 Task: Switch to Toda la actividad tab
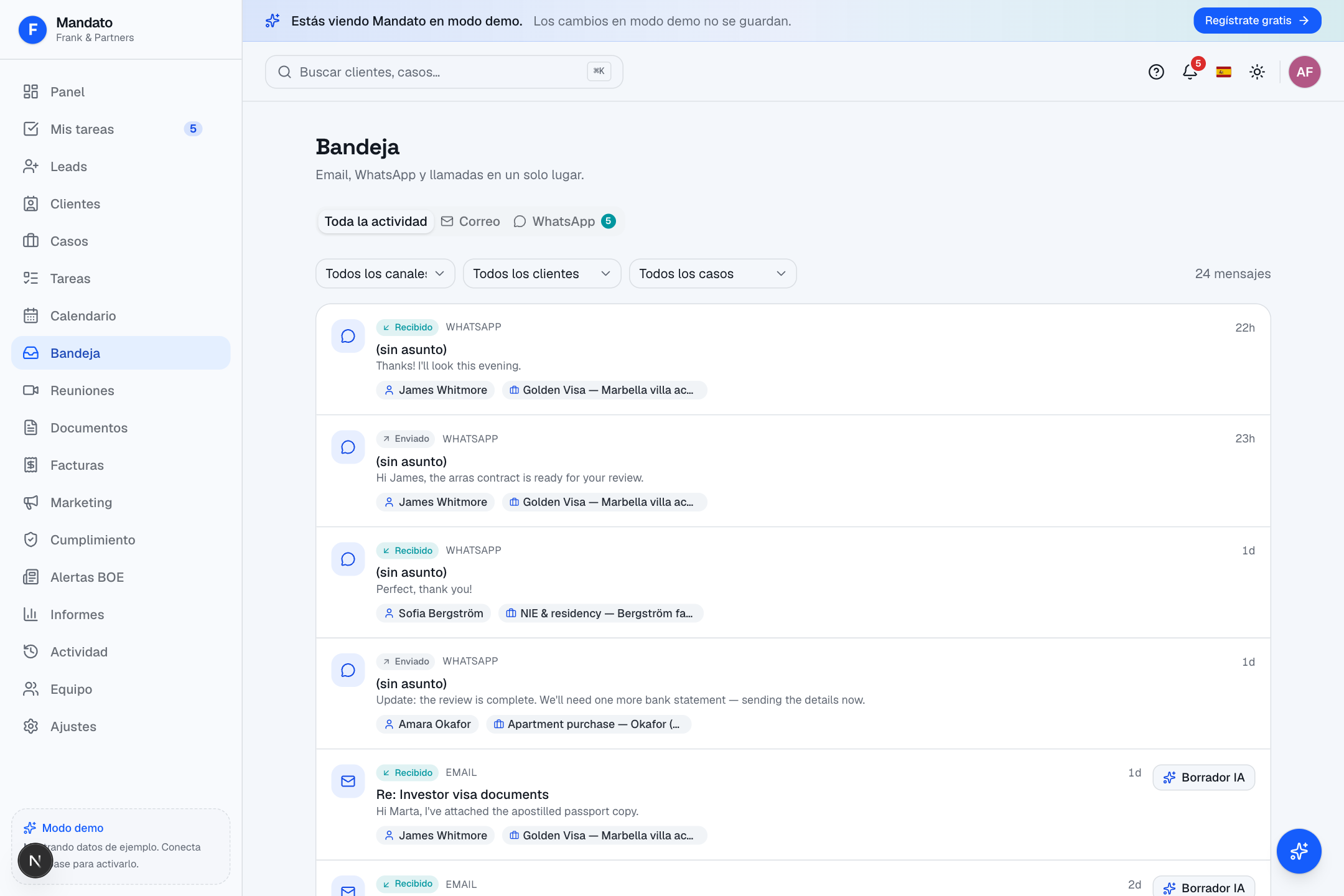point(376,222)
